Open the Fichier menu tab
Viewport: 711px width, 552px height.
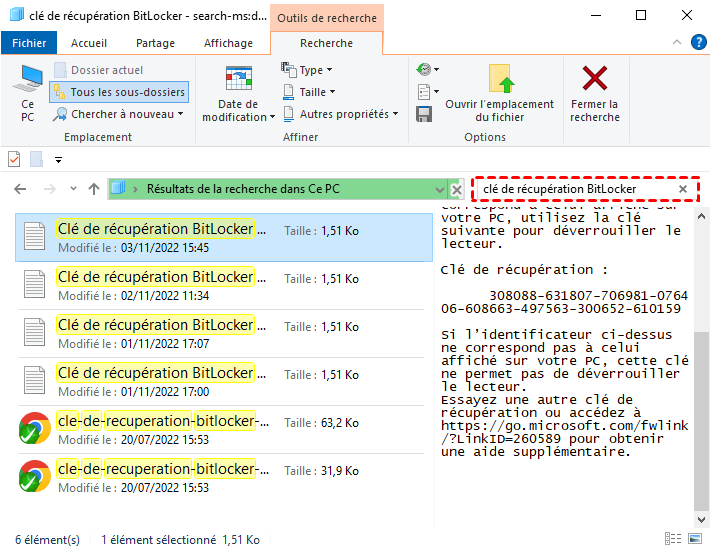pos(29,44)
